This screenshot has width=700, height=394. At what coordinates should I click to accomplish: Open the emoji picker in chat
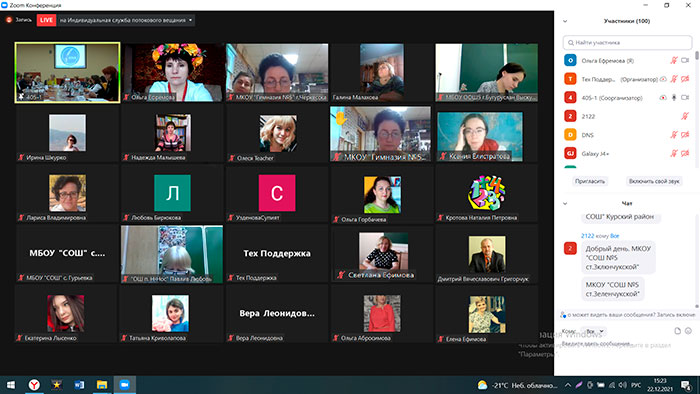tap(688, 331)
